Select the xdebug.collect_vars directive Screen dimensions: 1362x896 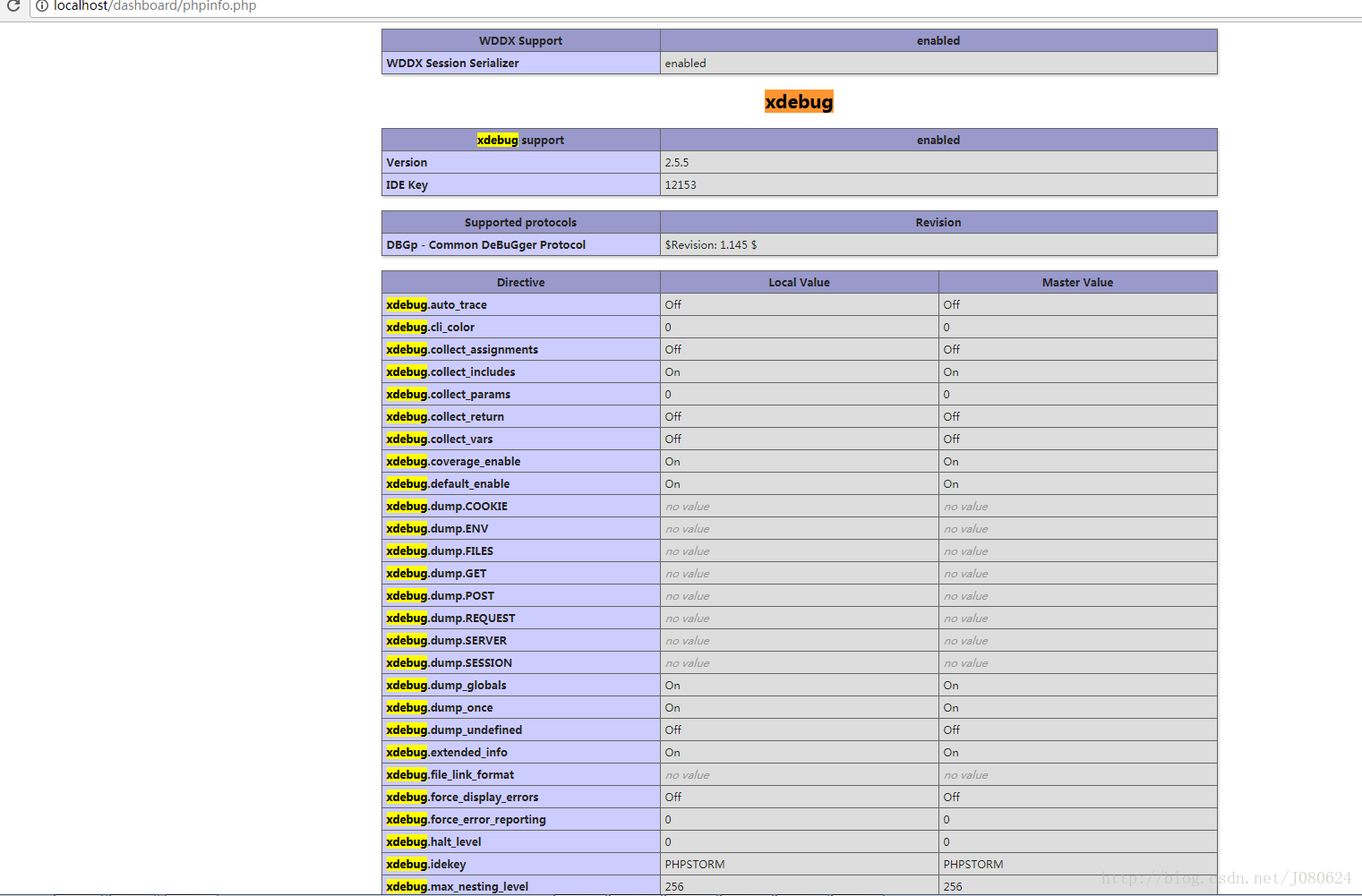[521, 439]
